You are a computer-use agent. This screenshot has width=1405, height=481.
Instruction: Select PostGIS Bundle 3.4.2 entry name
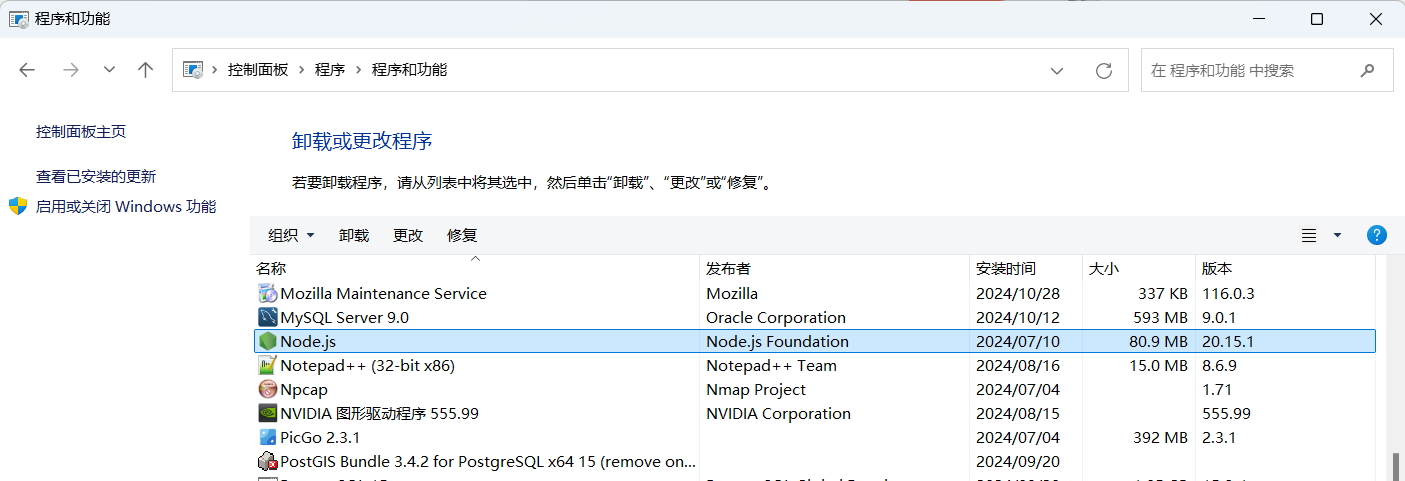[x=487, y=462]
